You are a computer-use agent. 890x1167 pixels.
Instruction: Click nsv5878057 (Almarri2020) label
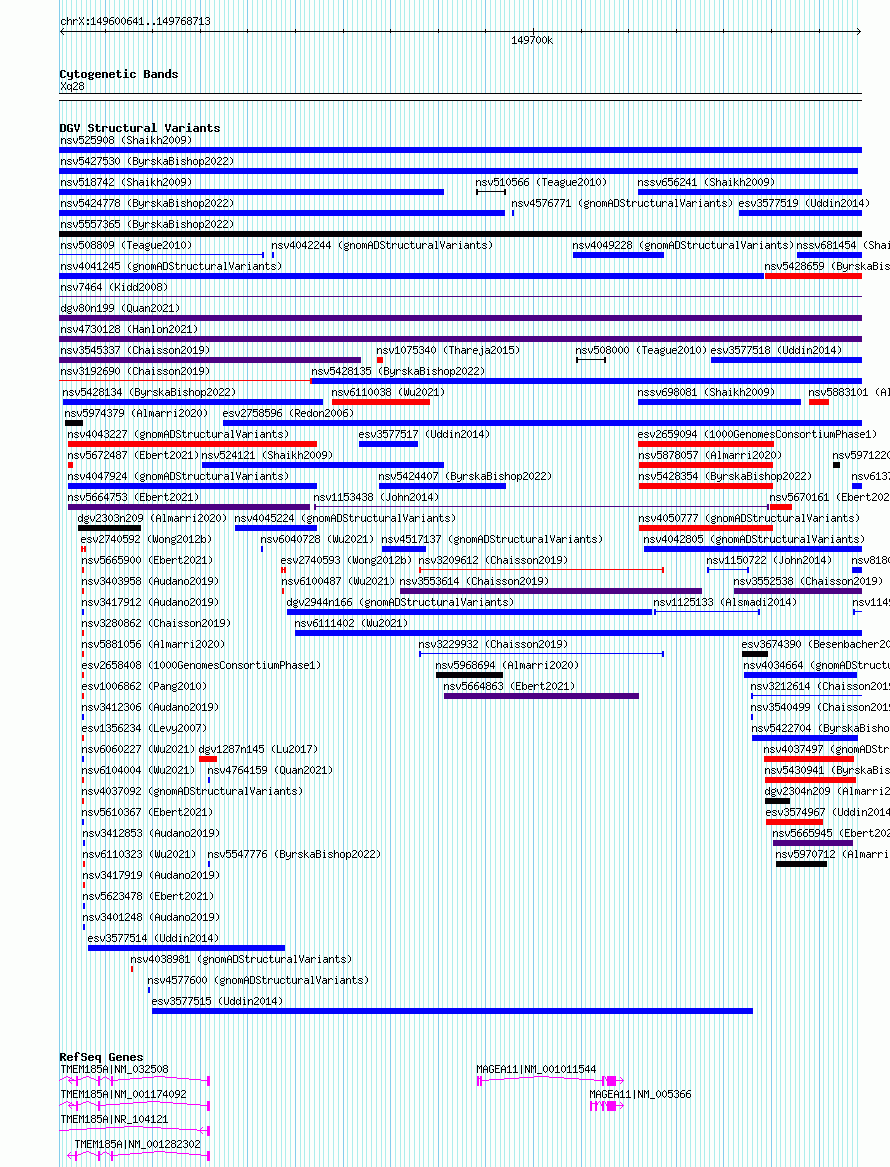[710, 455]
